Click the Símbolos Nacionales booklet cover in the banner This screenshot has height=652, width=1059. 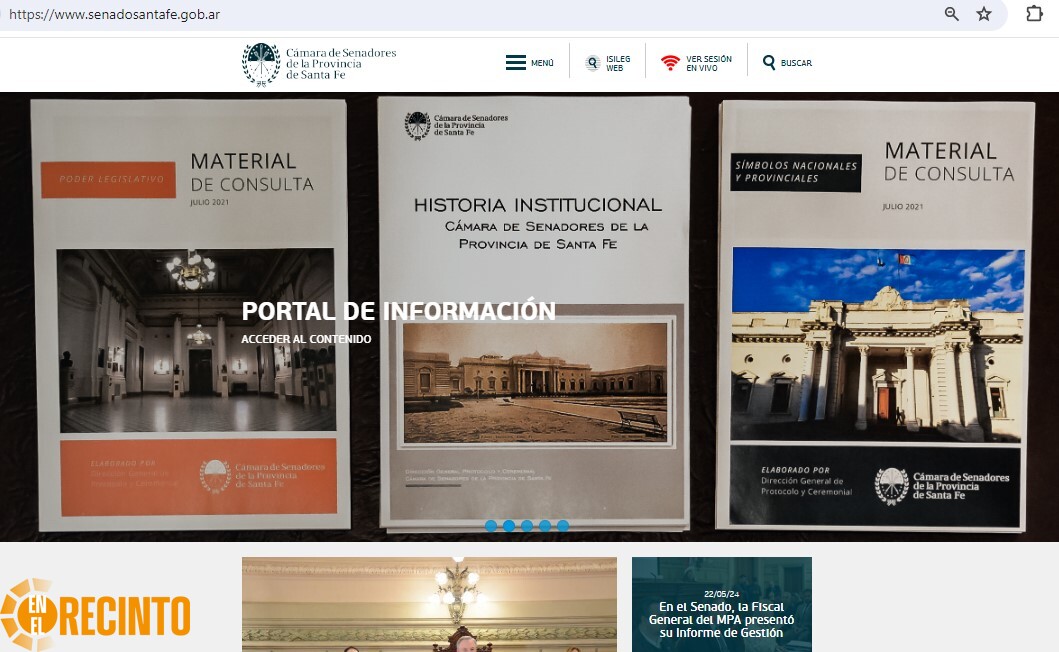tap(876, 316)
